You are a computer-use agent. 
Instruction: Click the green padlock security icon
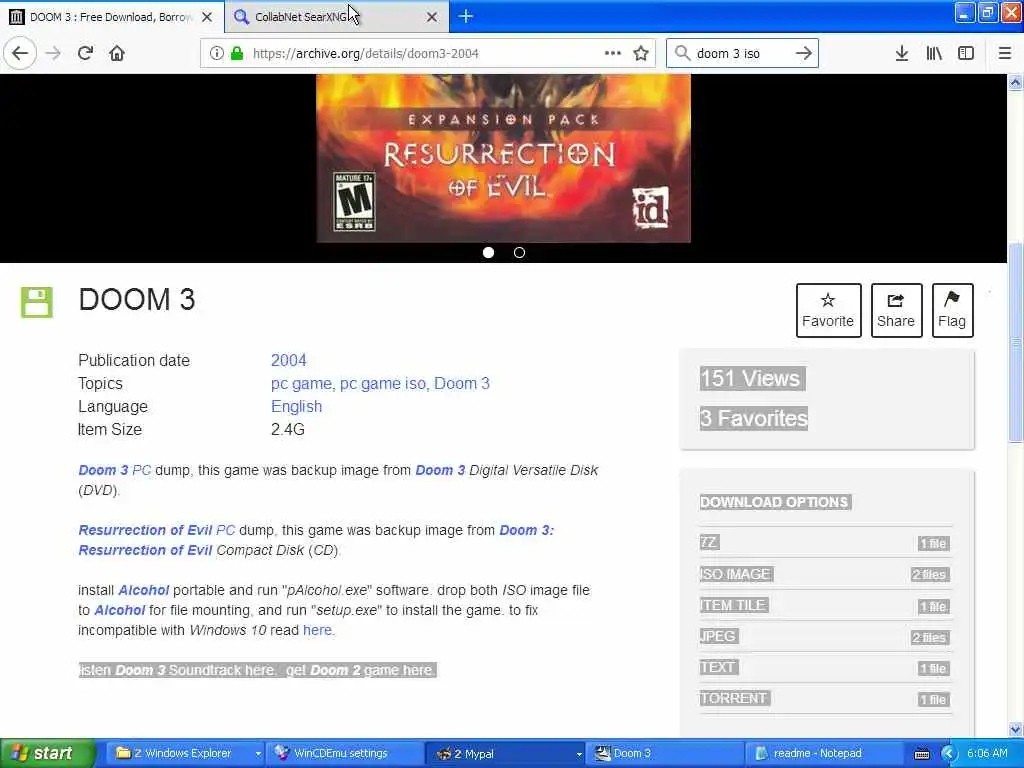pos(237,54)
